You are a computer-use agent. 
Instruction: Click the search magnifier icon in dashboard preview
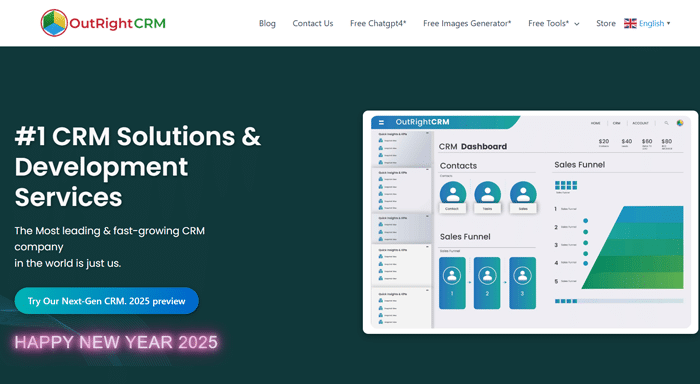[666, 123]
